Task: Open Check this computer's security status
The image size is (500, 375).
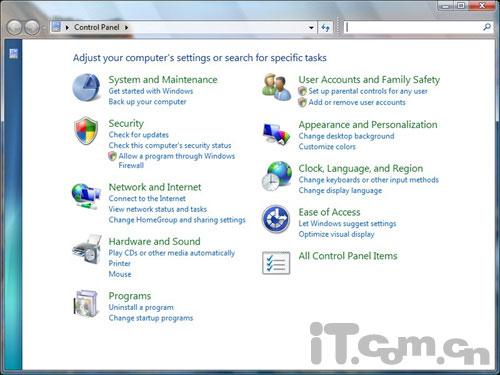Action: click(170, 145)
